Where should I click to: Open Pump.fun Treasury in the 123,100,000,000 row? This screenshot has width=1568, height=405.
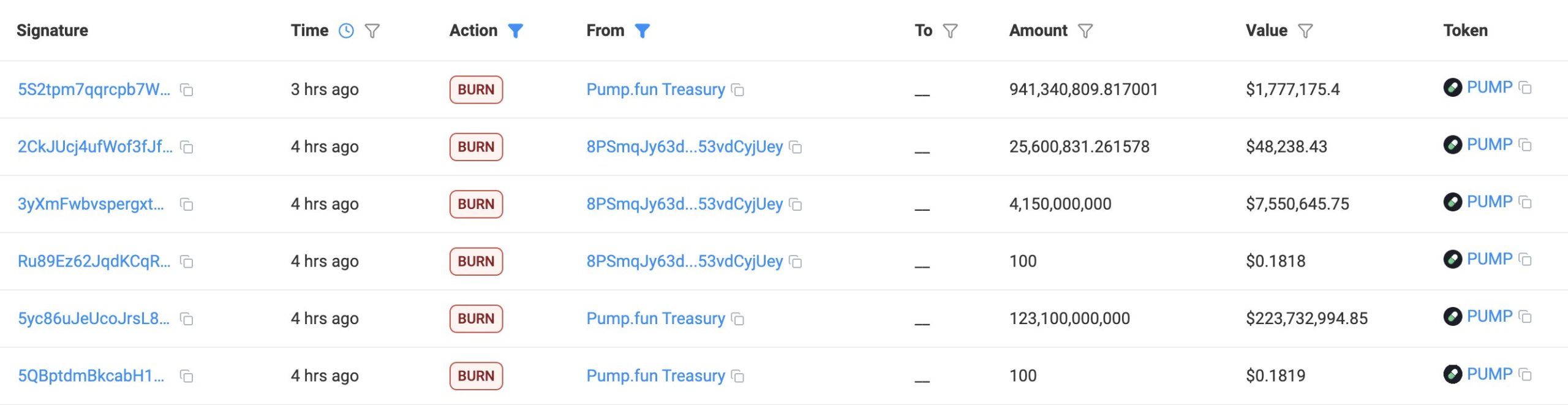(655, 318)
